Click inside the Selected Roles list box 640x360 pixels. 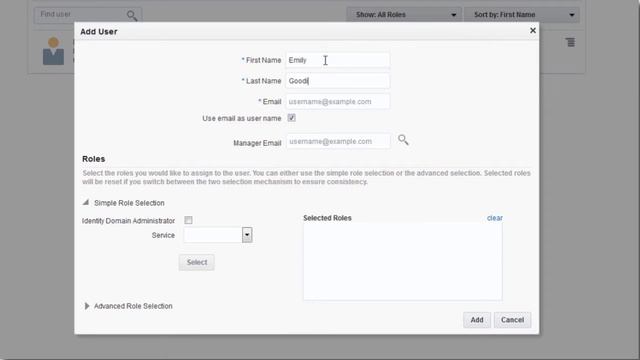402,261
